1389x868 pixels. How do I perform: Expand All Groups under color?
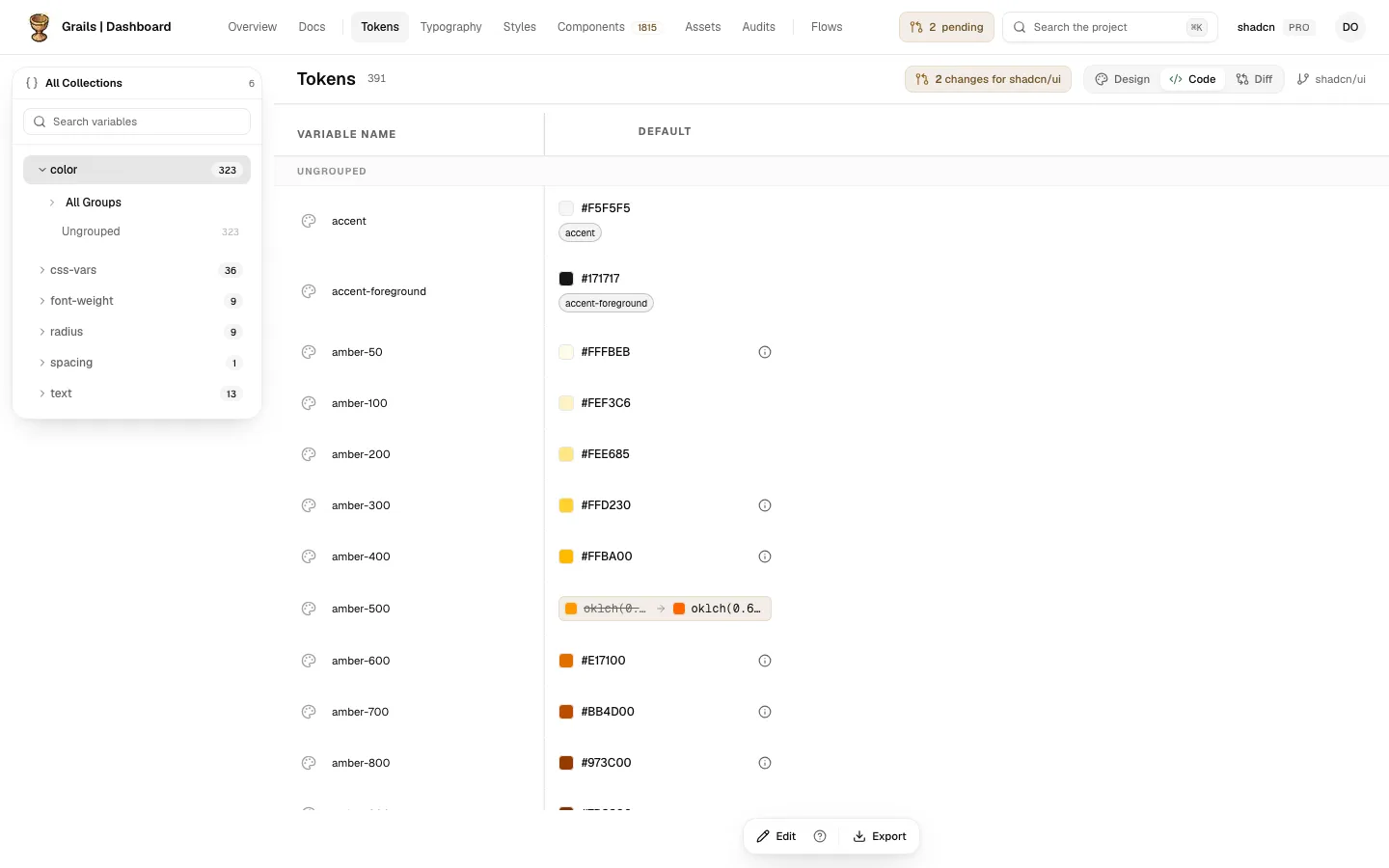tap(52, 203)
